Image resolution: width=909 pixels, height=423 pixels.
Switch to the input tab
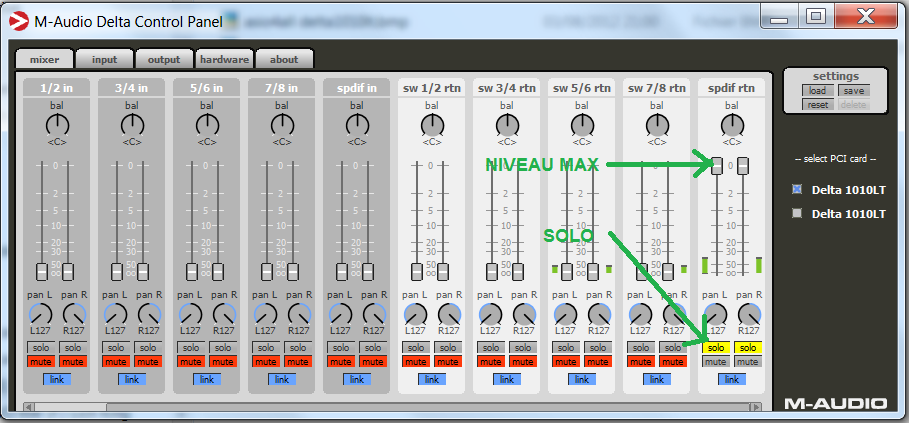(104, 59)
